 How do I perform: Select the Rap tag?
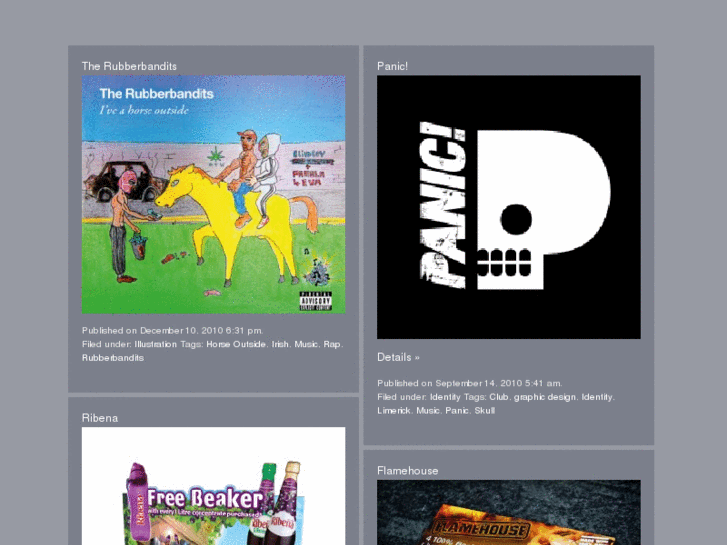[332, 344]
